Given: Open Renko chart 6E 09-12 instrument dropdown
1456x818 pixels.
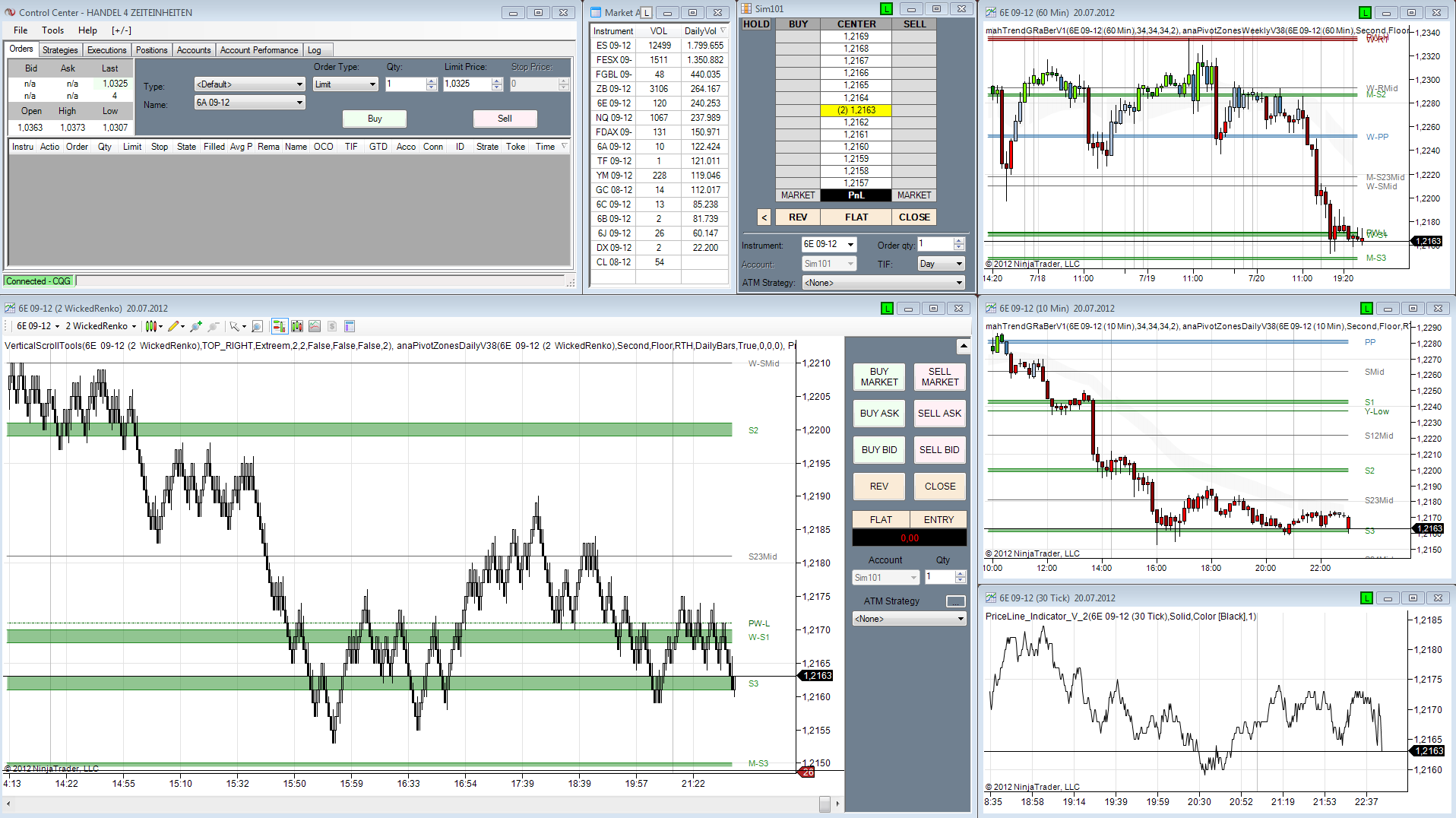Looking at the screenshot, I should 37,326.
